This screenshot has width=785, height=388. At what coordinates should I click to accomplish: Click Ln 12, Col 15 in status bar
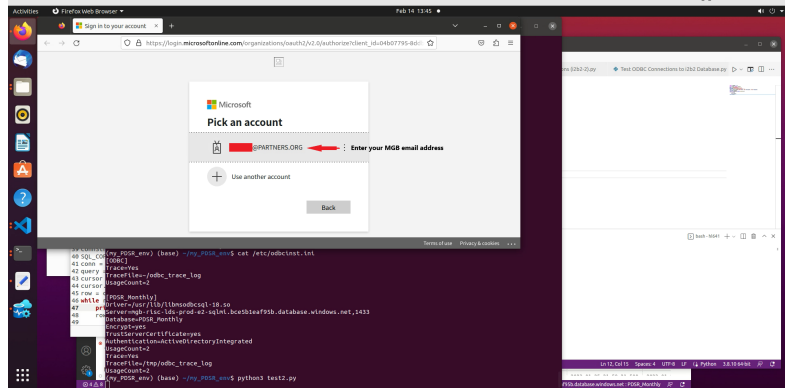coord(615,364)
